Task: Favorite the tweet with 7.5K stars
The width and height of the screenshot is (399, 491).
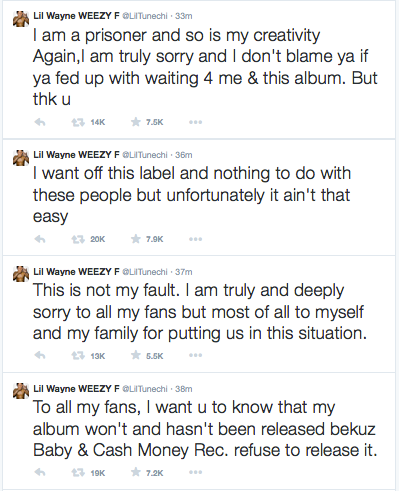Action: tap(136, 122)
